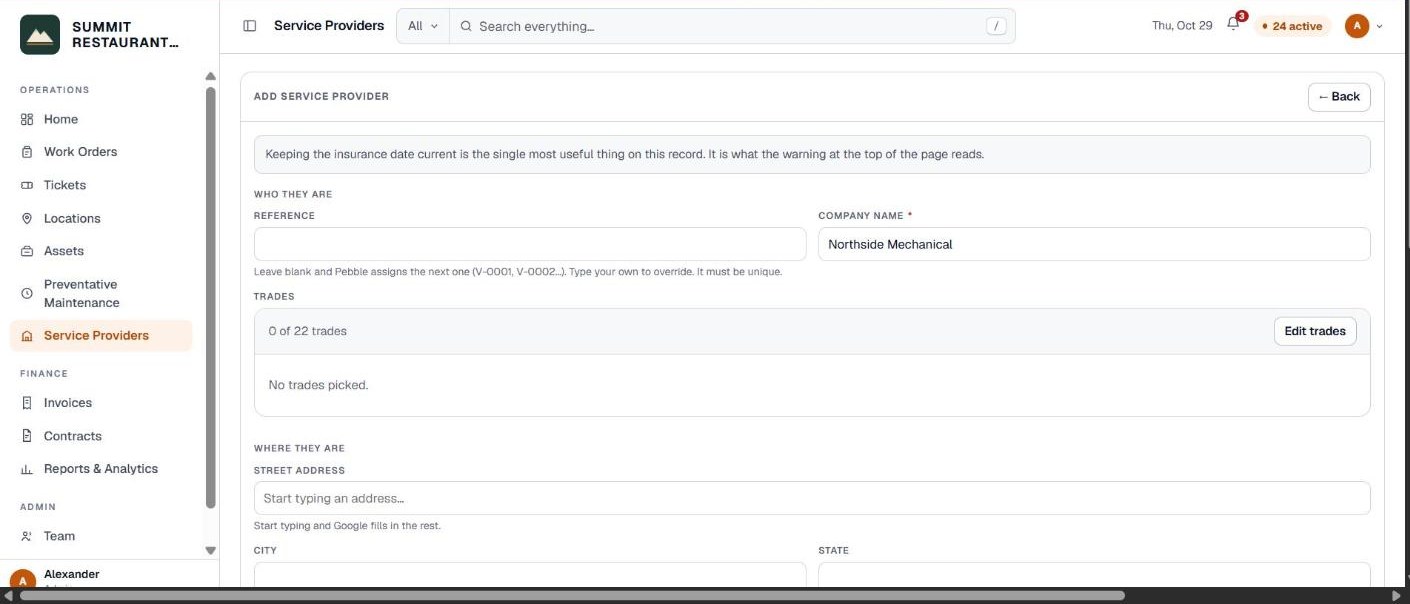
Task: Click Edit trades button
Action: (1315, 331)
